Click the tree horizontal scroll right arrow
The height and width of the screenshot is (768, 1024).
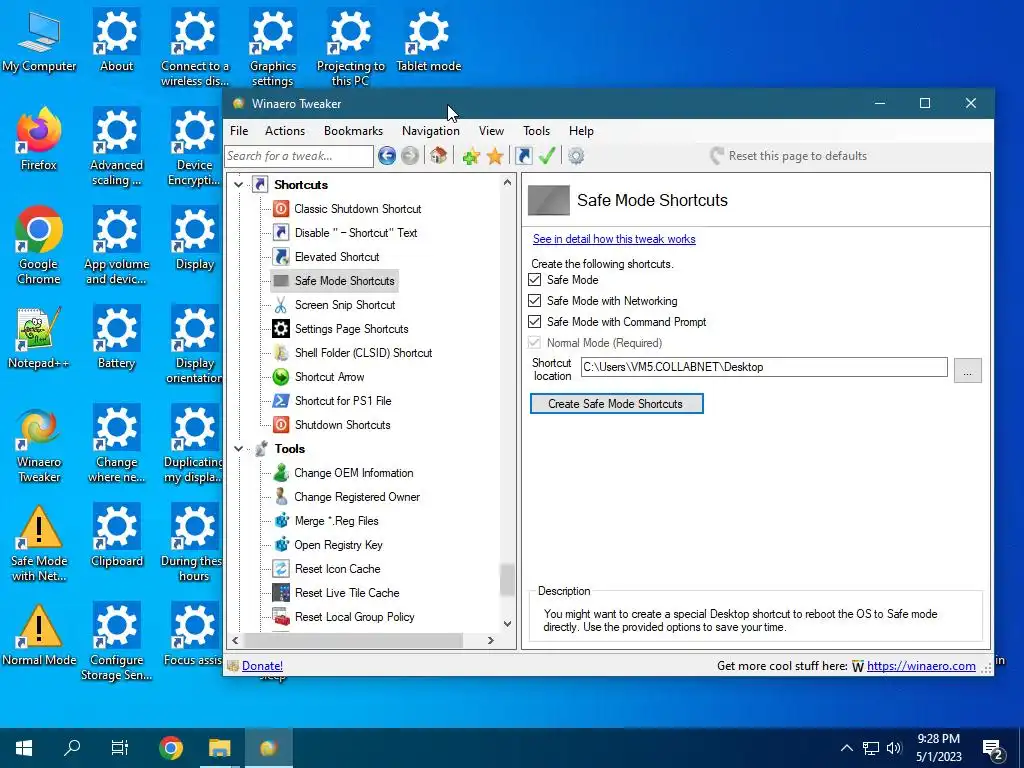[x=491, y=641]
